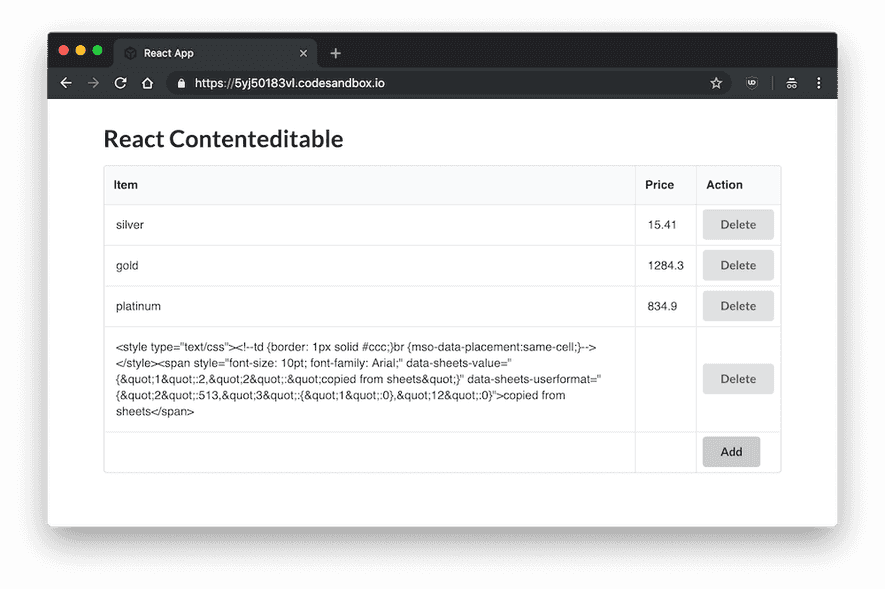Delete the platinum row

tap(738, 306)
